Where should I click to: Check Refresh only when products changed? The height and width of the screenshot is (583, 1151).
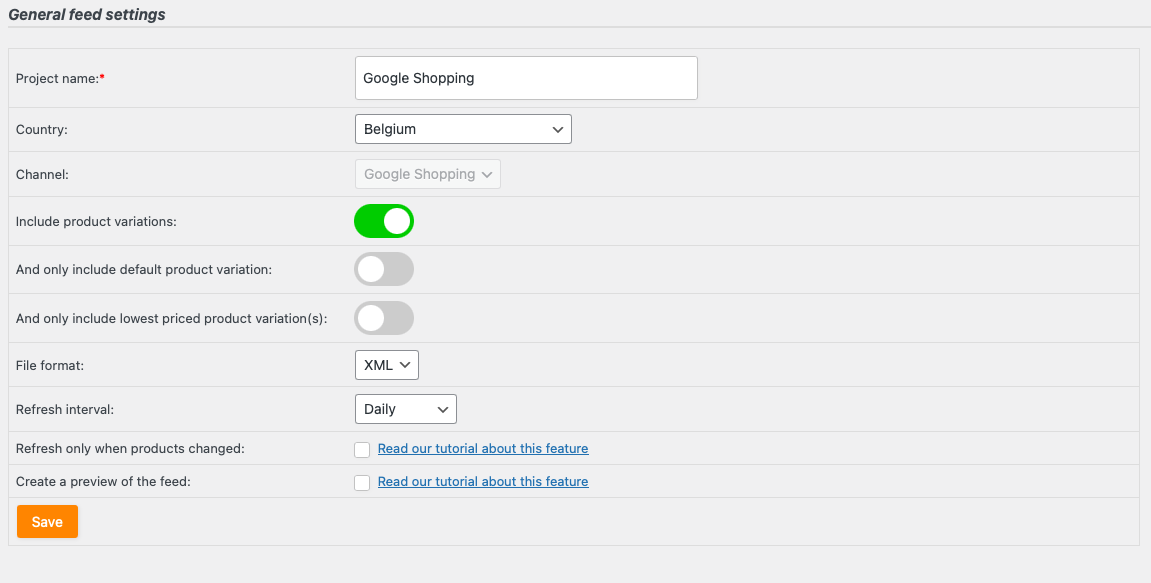[x=362, y=450]
